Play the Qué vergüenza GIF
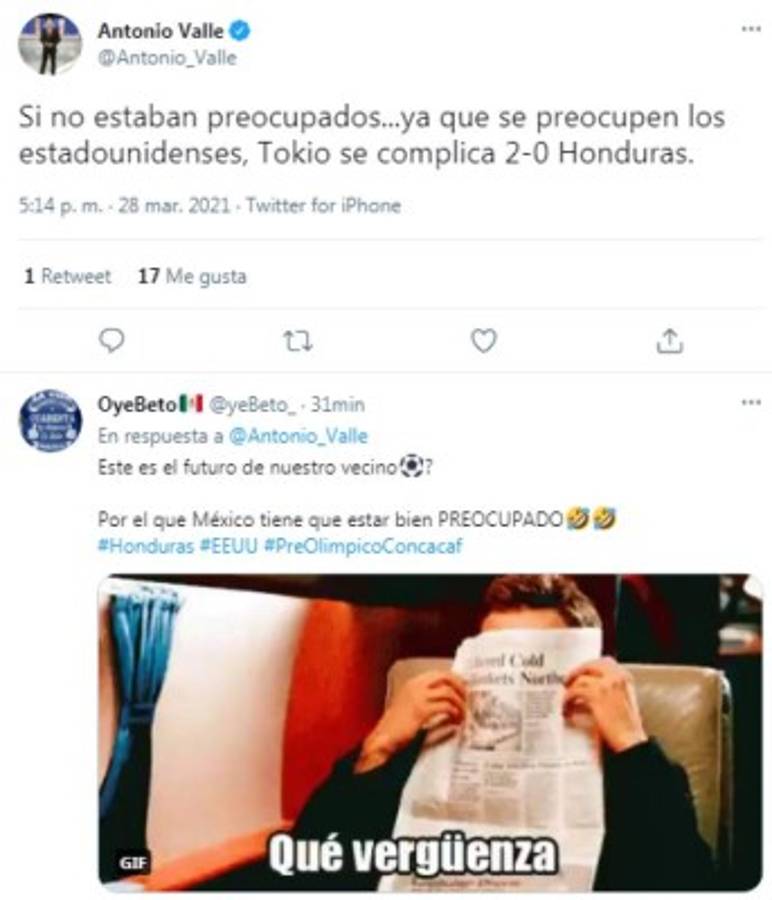 pyautogui.click(x=430, y=732)
